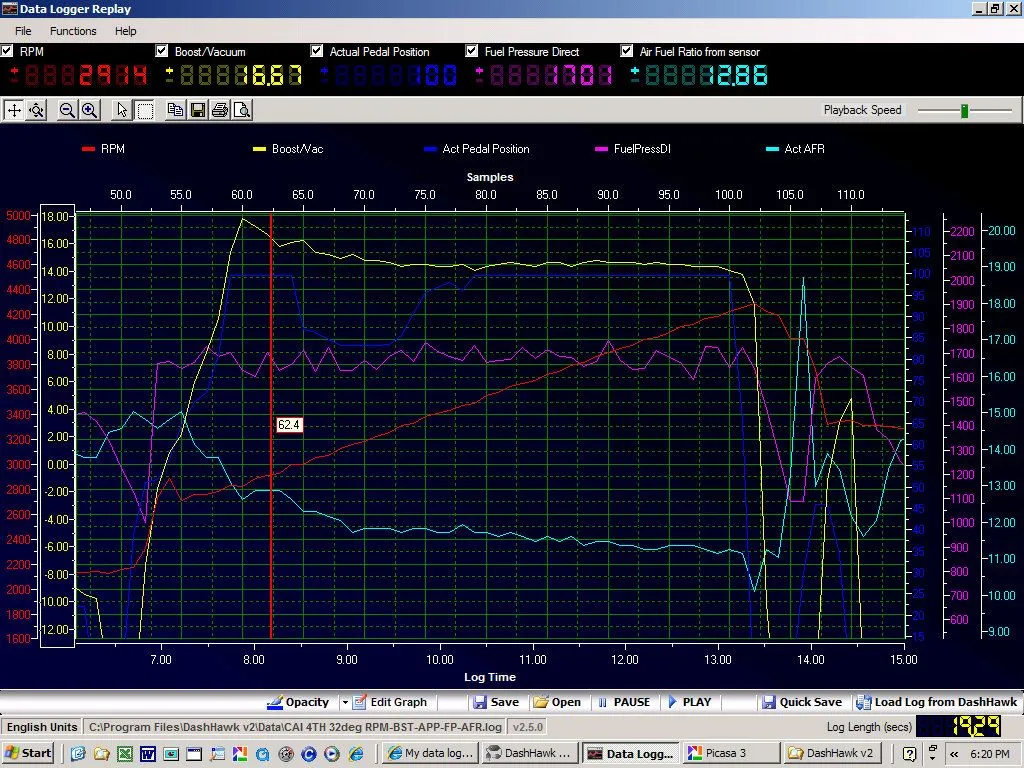Click the zoom in magnifier icon

(x=89, y=111)
